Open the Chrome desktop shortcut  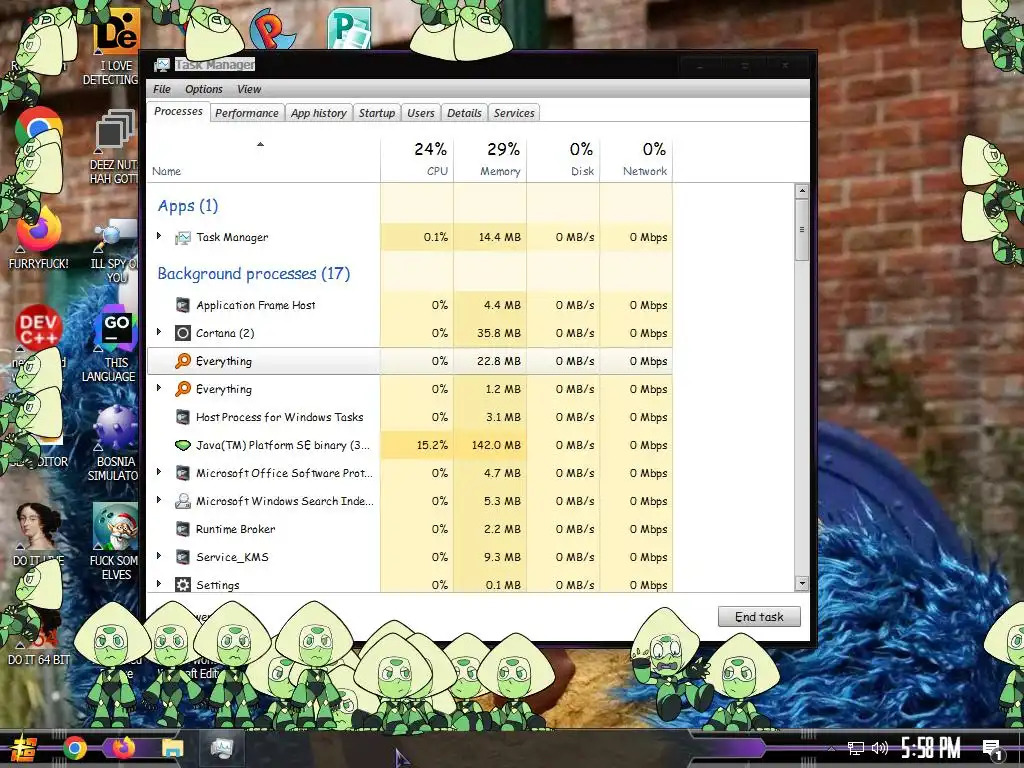[38, 129]
